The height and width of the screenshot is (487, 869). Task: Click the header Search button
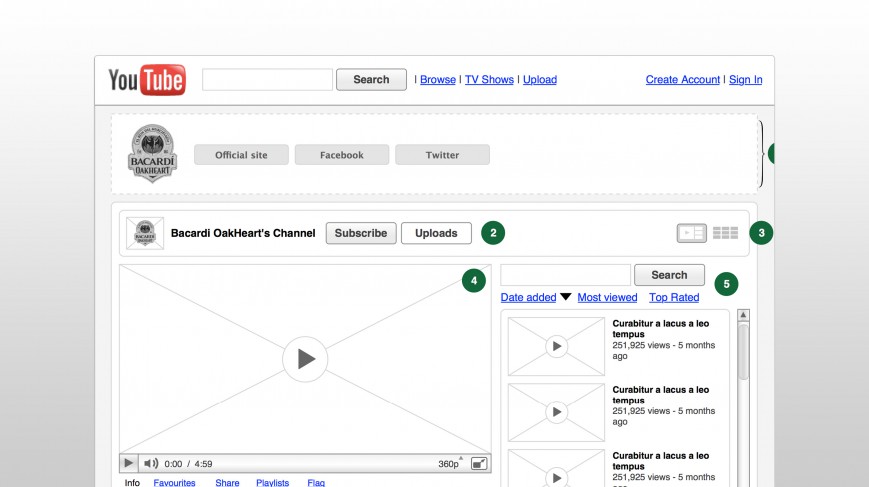click(371, 80)
